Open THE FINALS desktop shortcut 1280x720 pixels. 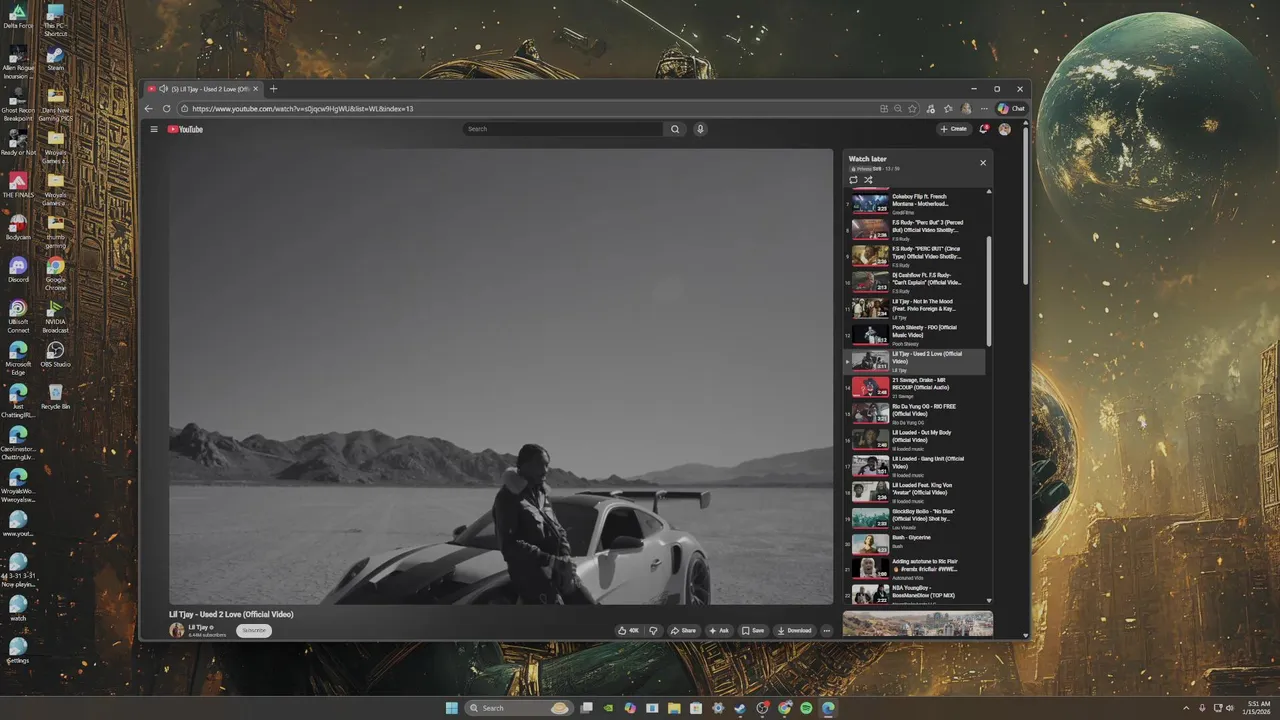tap(18, 185)
